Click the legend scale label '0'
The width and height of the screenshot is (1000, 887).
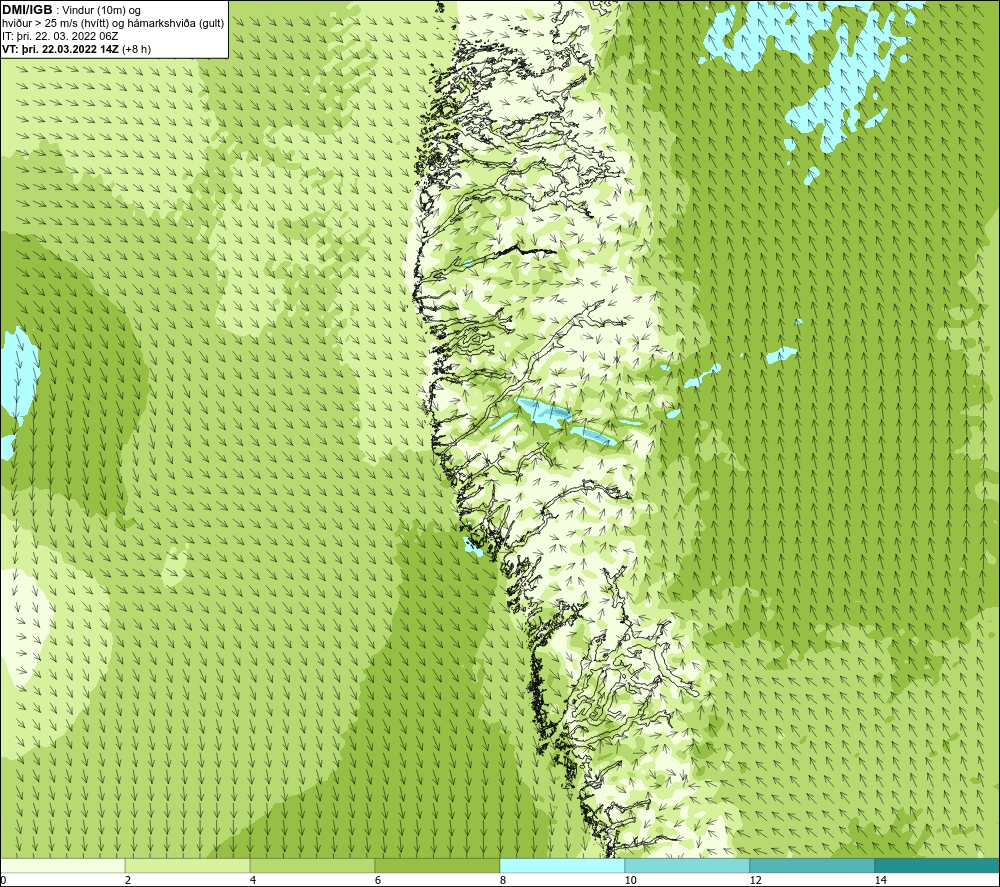(x=3, y=881)
